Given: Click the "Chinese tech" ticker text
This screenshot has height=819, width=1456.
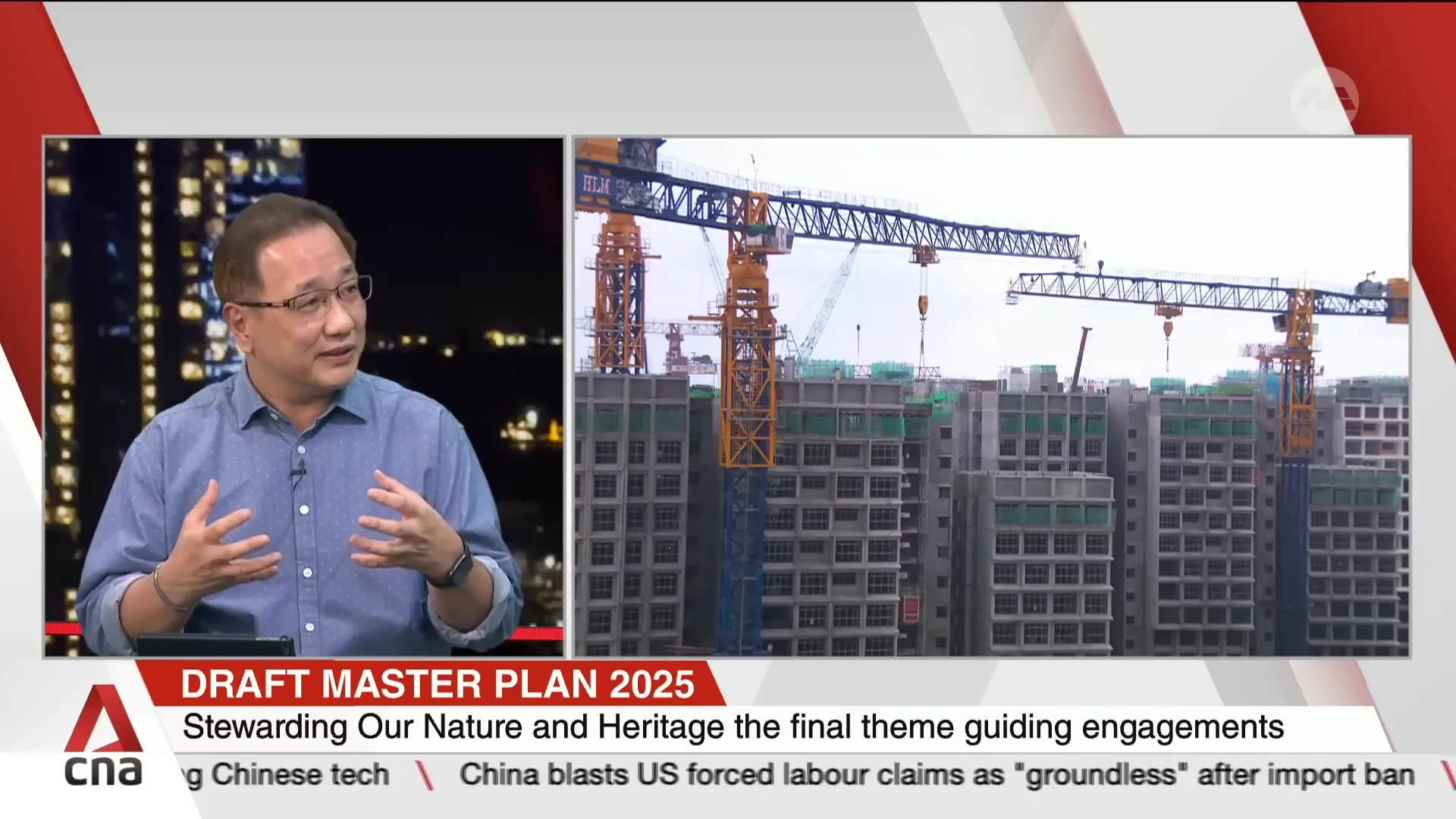Looking at the screenshot, I should (x=300, y=775).
